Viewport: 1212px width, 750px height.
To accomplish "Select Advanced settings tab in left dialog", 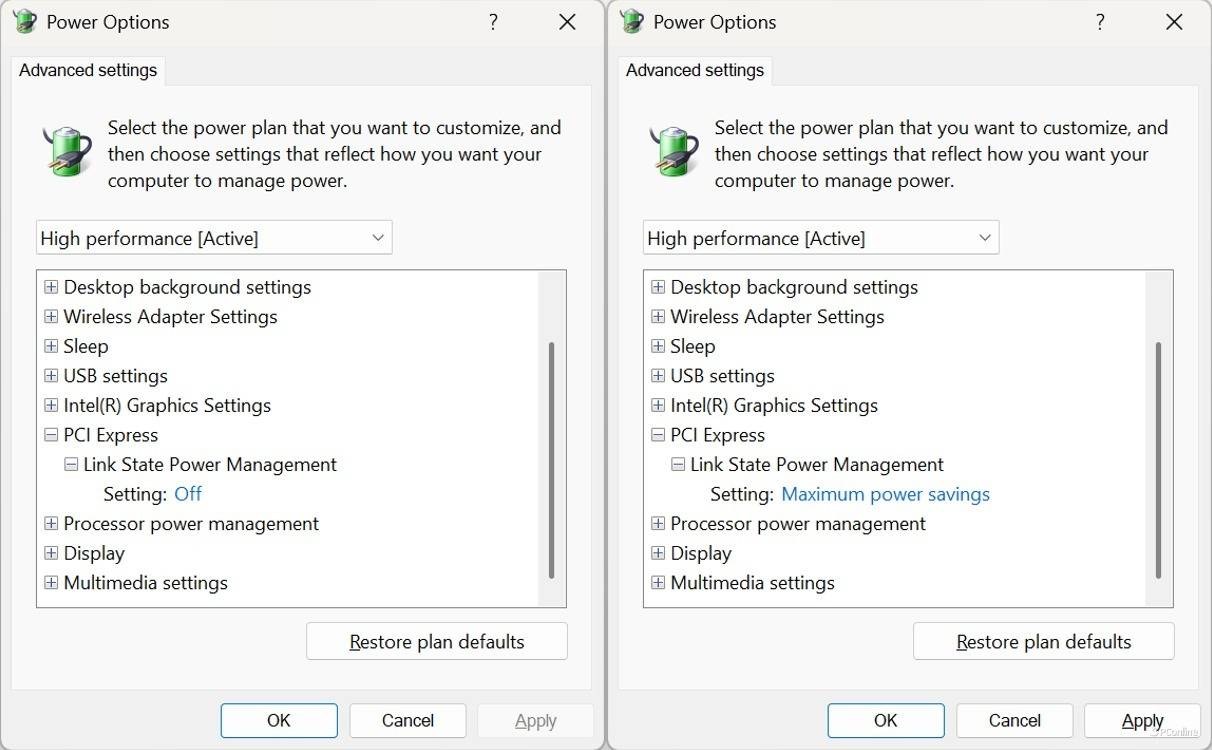I will tap(88, 70).
